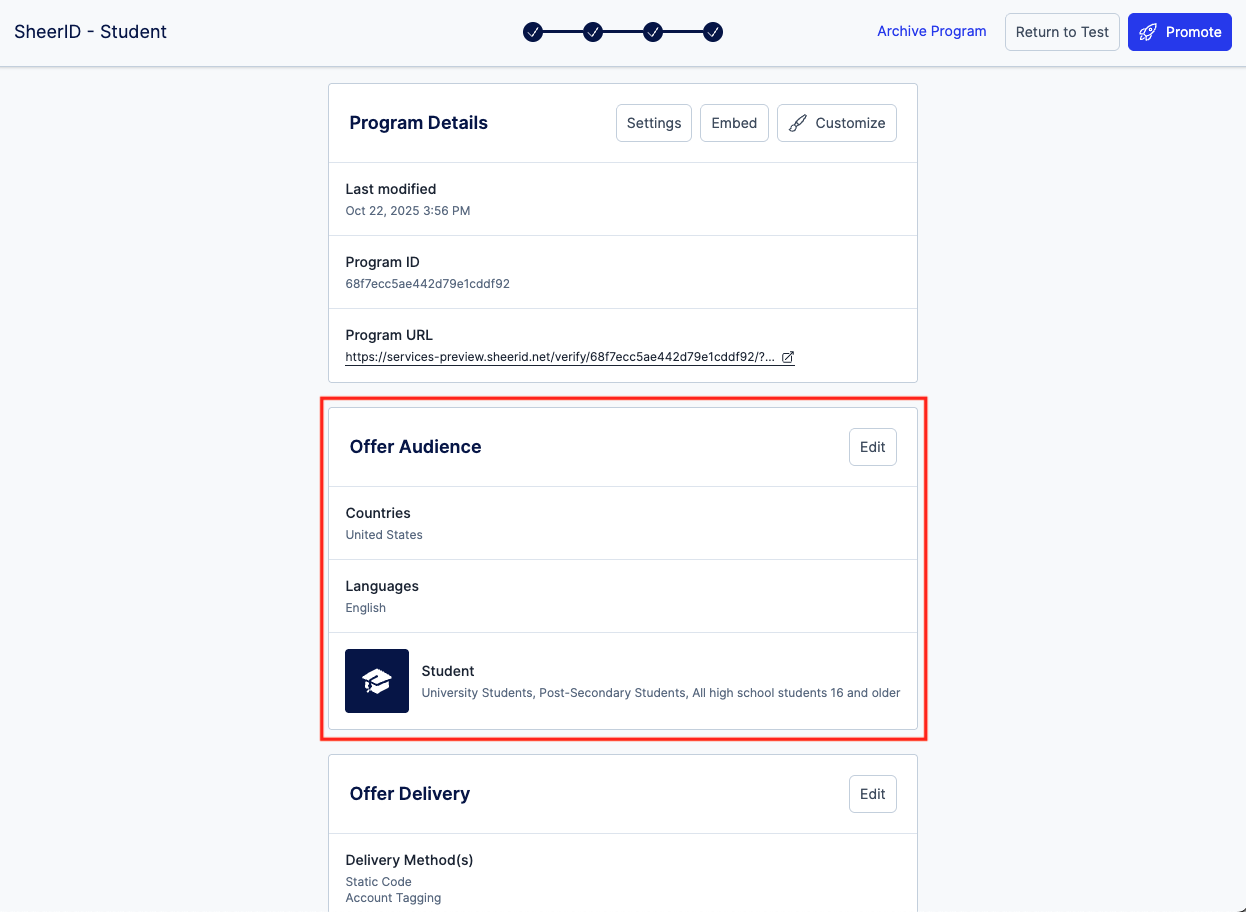Open the external link icon beside Program URL
Viewport: 1246px width, 912px height.
788,357
